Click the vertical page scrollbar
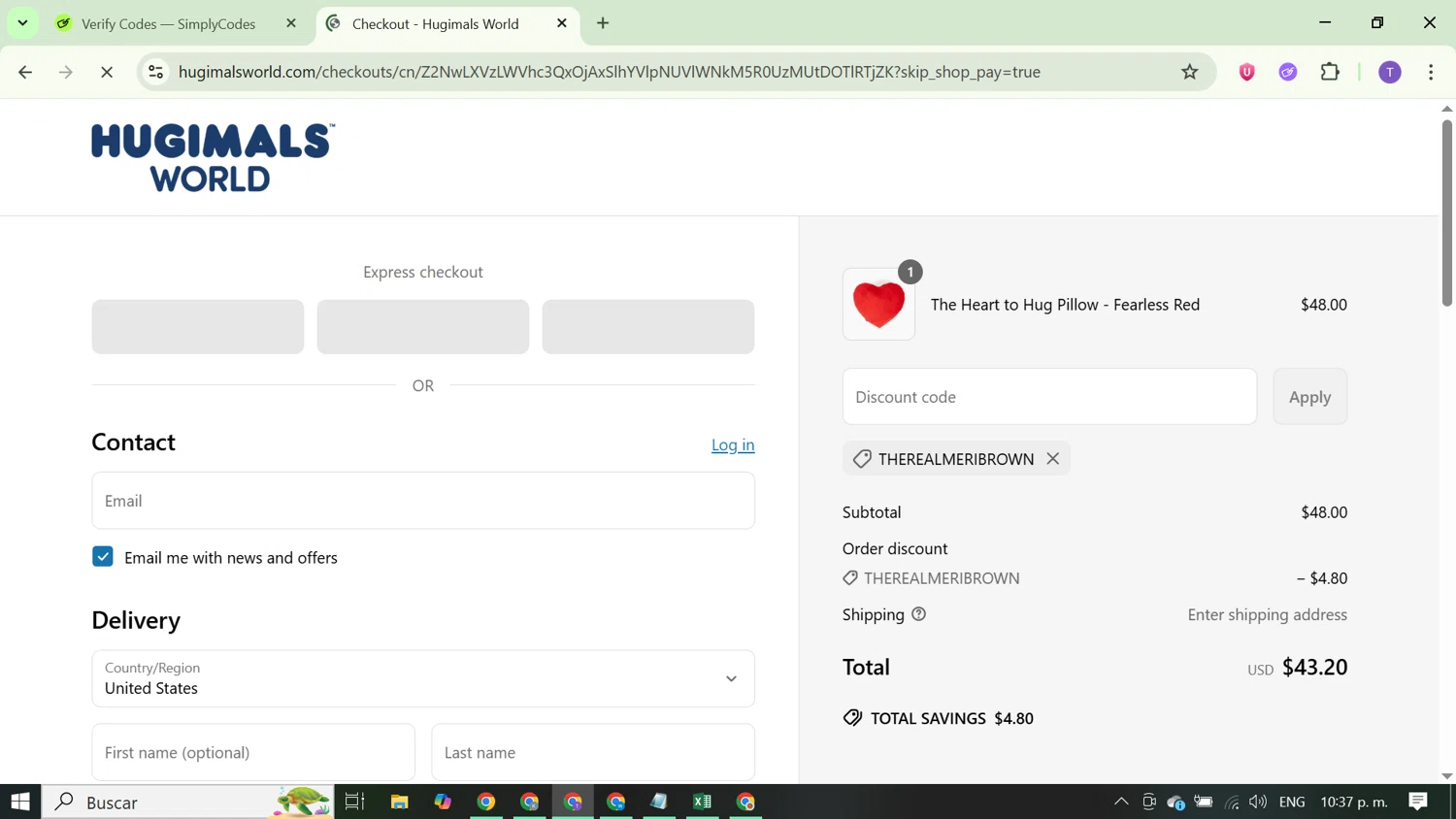The image size is (1456, 819). pos(1447,213)
